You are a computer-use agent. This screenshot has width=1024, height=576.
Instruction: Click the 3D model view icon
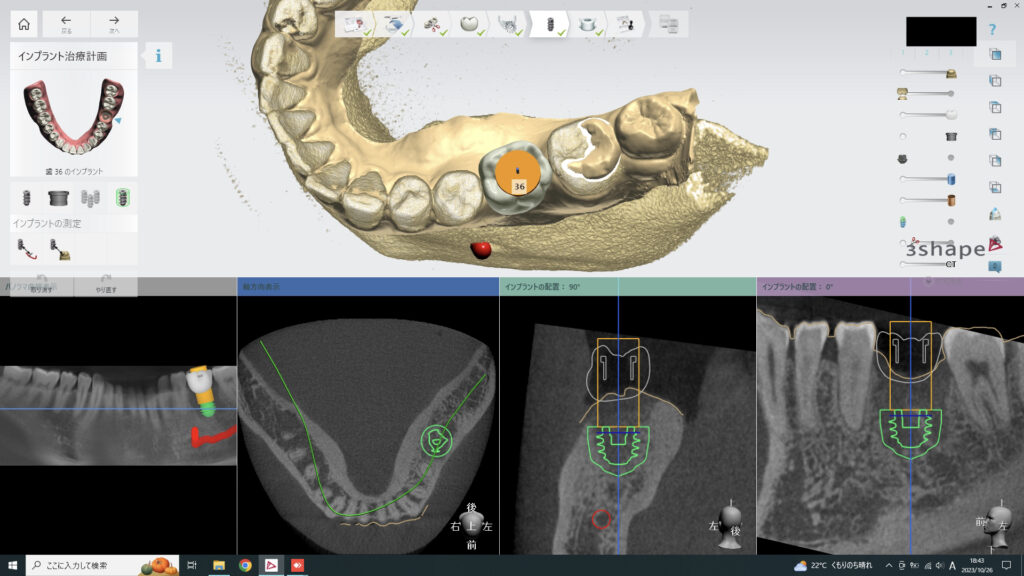[995, 214]
